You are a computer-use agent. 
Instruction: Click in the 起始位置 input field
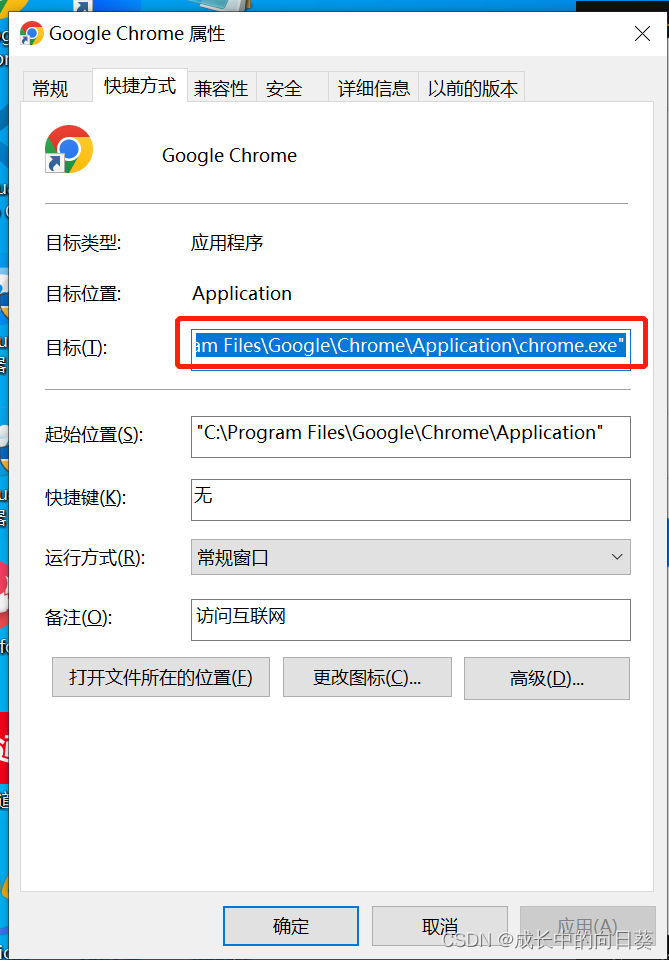click(411, 437)
